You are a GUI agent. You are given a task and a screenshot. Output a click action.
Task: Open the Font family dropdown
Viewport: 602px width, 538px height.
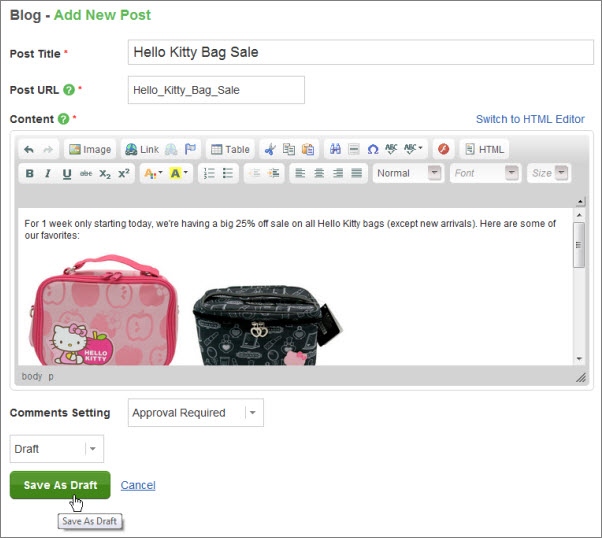click(486, 173)
